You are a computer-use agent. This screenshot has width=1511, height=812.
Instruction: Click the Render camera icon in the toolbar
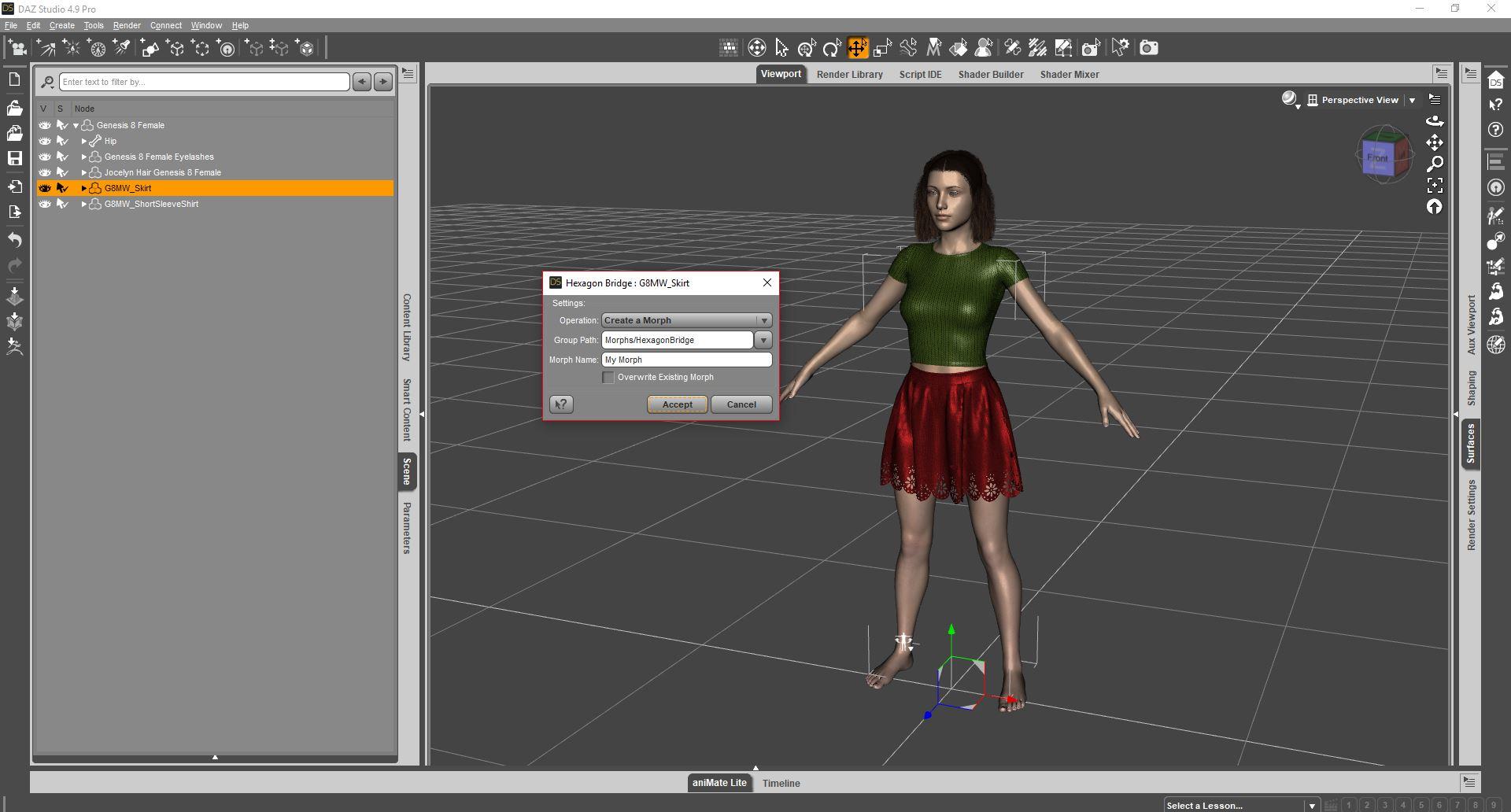point(1148,48)
